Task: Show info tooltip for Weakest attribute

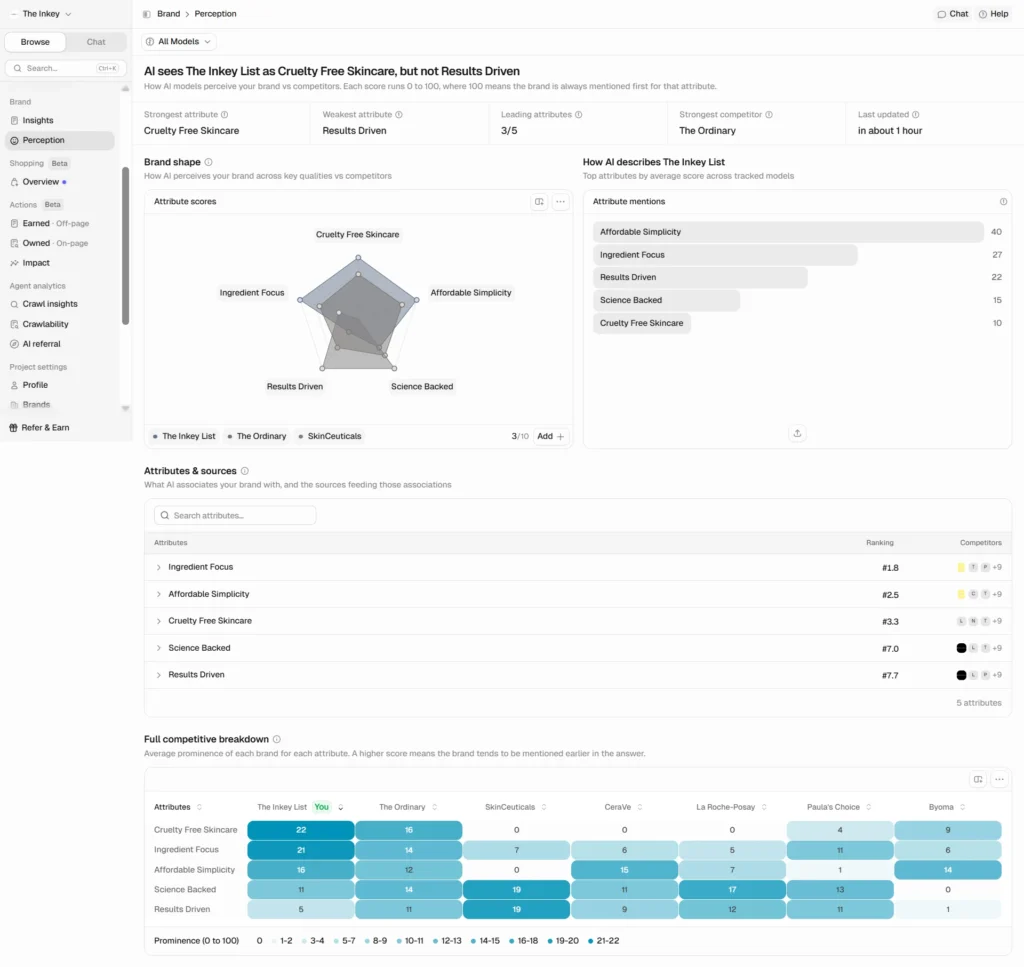Action: pyautogui.click(x=399, y=114)
